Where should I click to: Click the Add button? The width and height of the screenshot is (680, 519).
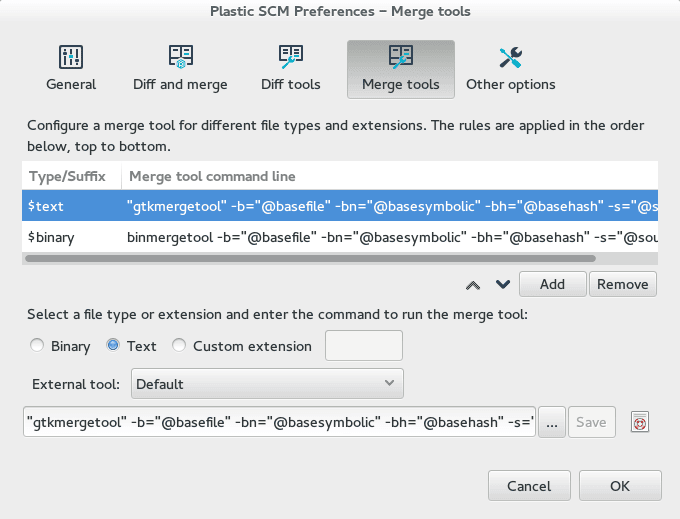(552, 284)
